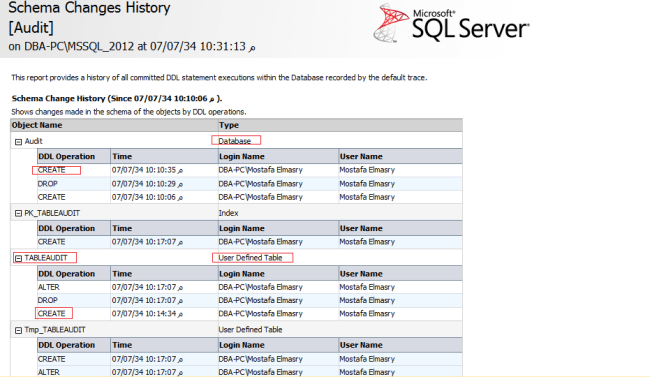Click CREATE operation at 10:14:34 under TABLEAUDIT

coord(51,314)
